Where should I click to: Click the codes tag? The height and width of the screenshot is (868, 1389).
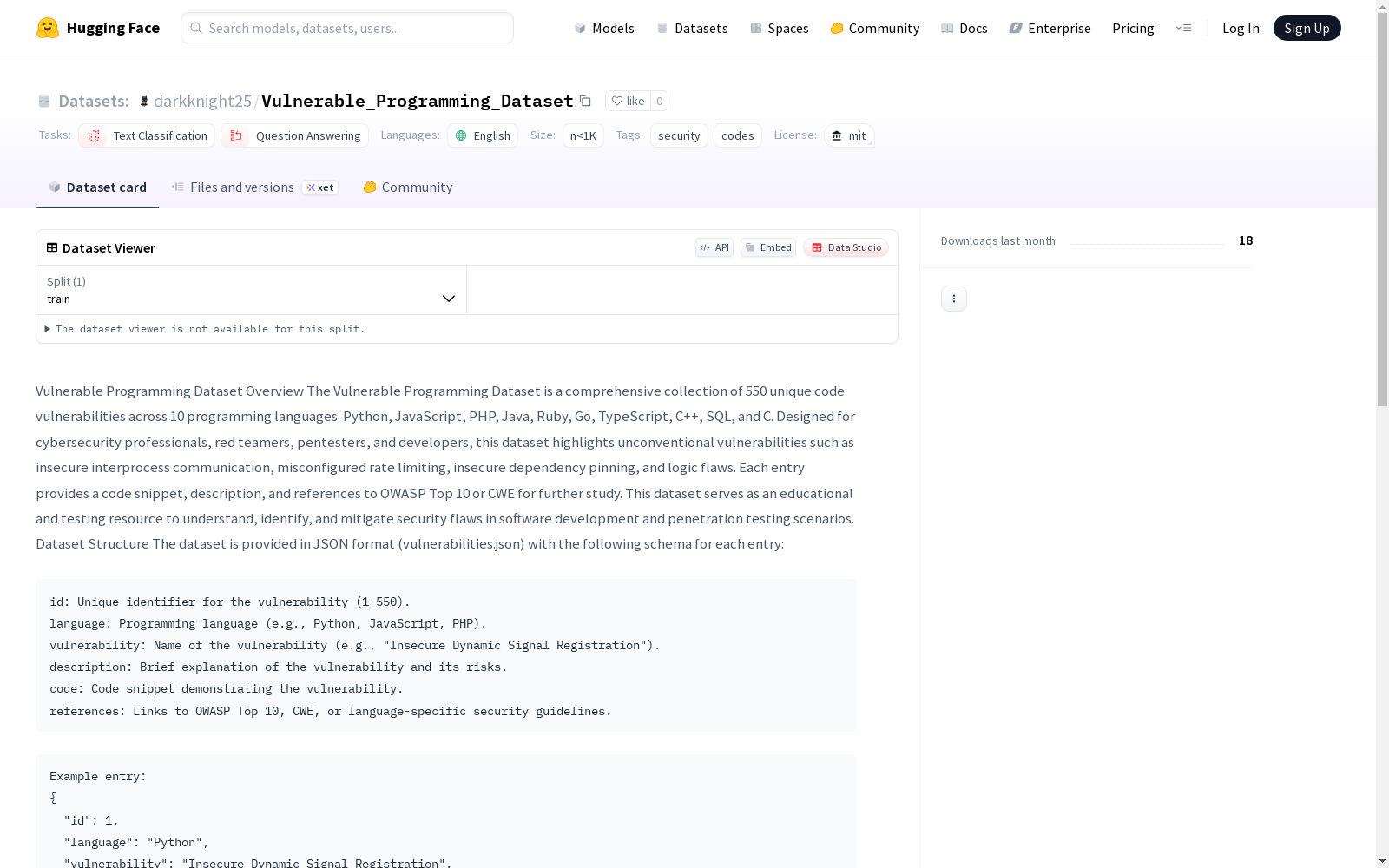[738, 135]
